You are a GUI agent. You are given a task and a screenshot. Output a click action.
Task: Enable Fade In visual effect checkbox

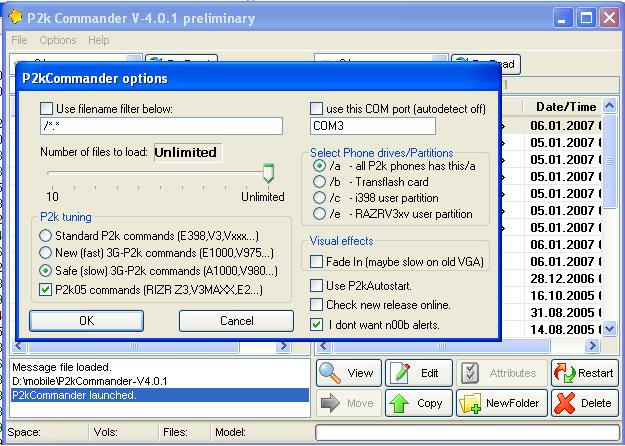coord(316,262)
